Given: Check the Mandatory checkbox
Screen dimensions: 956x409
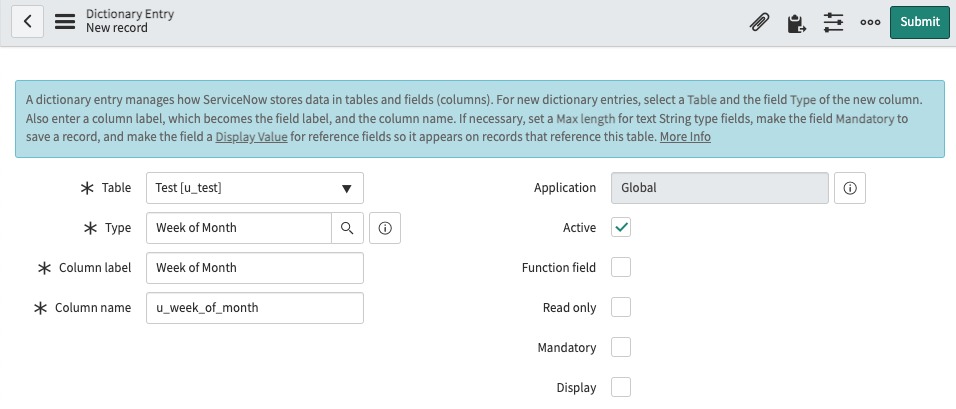Looking at the screenshot, I should (621, 347).
